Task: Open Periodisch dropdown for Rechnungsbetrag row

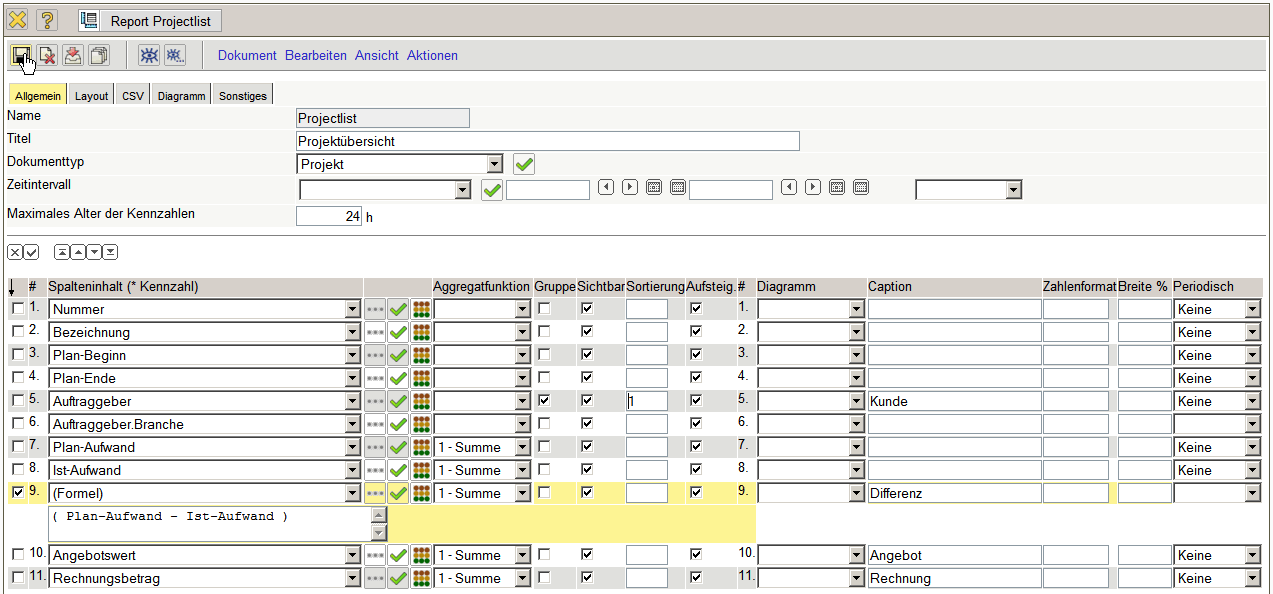Action: (x=1252, y=578)
